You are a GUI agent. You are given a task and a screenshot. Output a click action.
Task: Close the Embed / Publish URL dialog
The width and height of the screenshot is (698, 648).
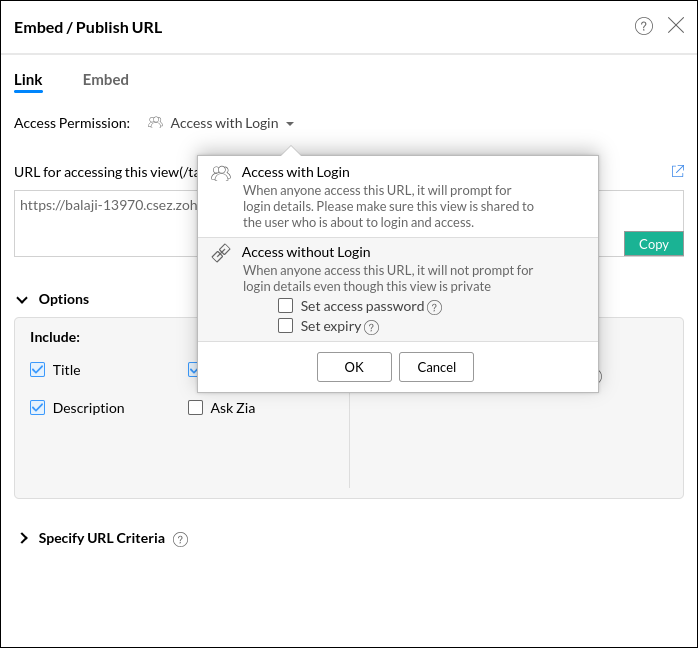pyautogui.click(x=676, y=26)
